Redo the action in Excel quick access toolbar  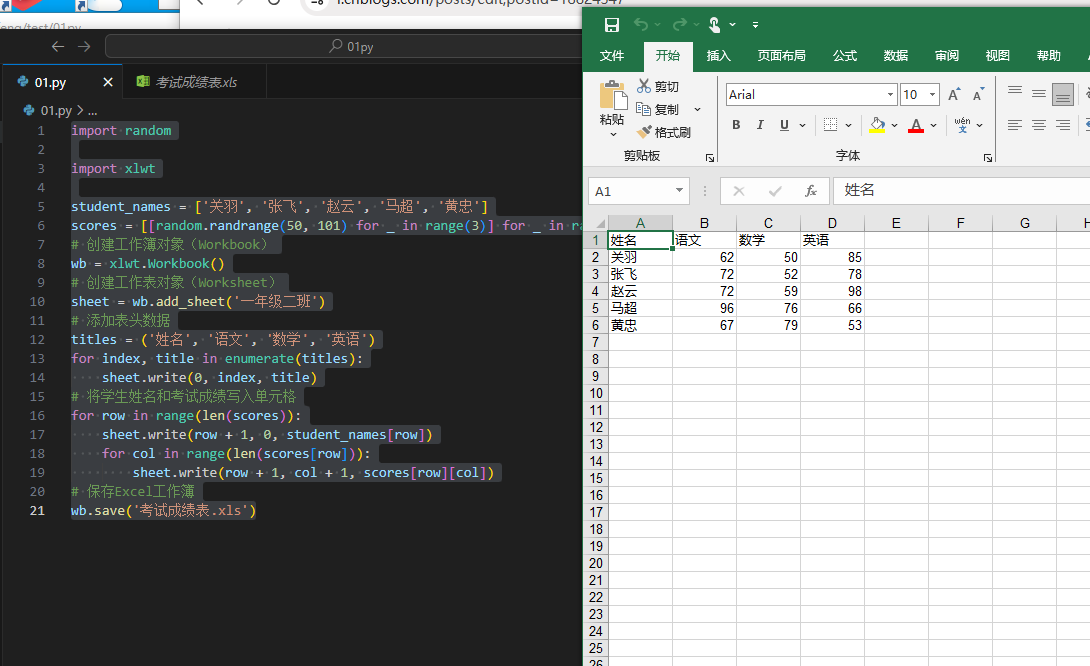679,25
